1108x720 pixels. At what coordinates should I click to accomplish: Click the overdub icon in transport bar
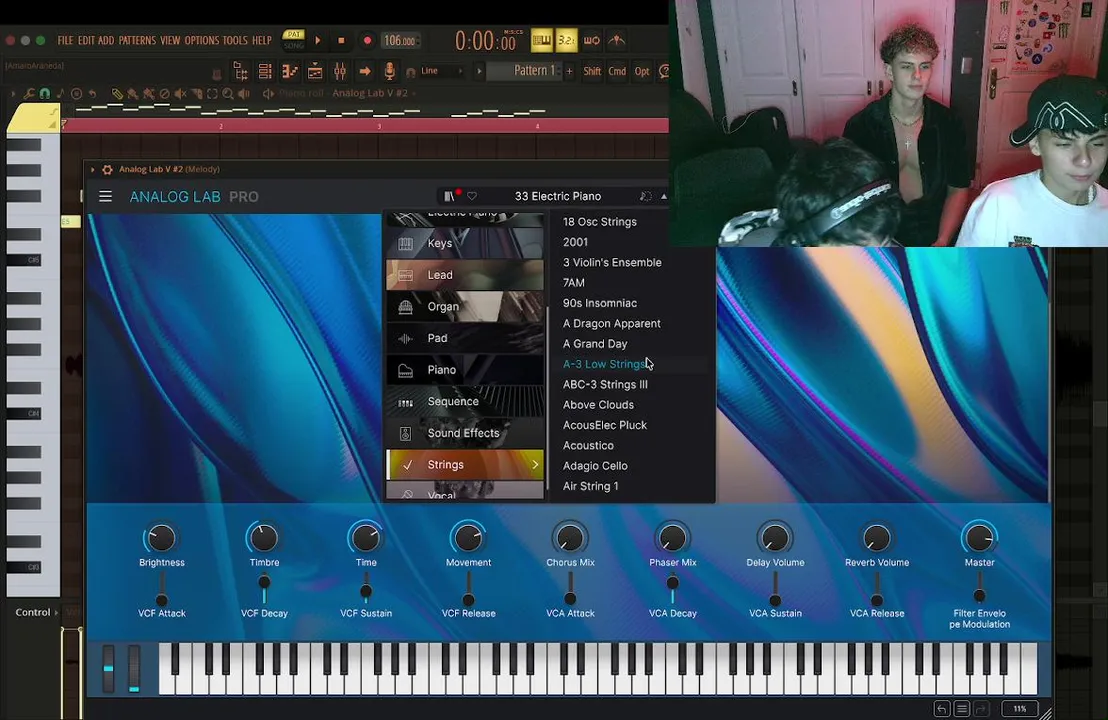[617, 41]
